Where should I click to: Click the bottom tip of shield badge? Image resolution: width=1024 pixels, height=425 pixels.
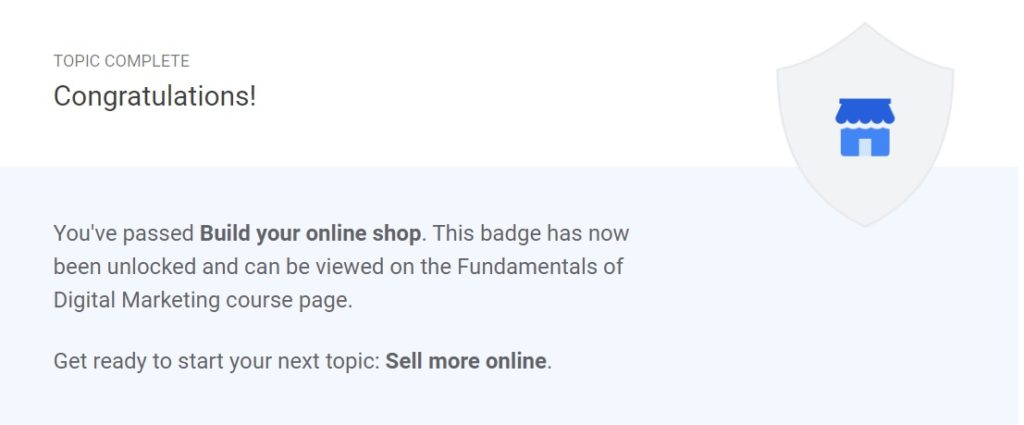[x=865, y=221]
